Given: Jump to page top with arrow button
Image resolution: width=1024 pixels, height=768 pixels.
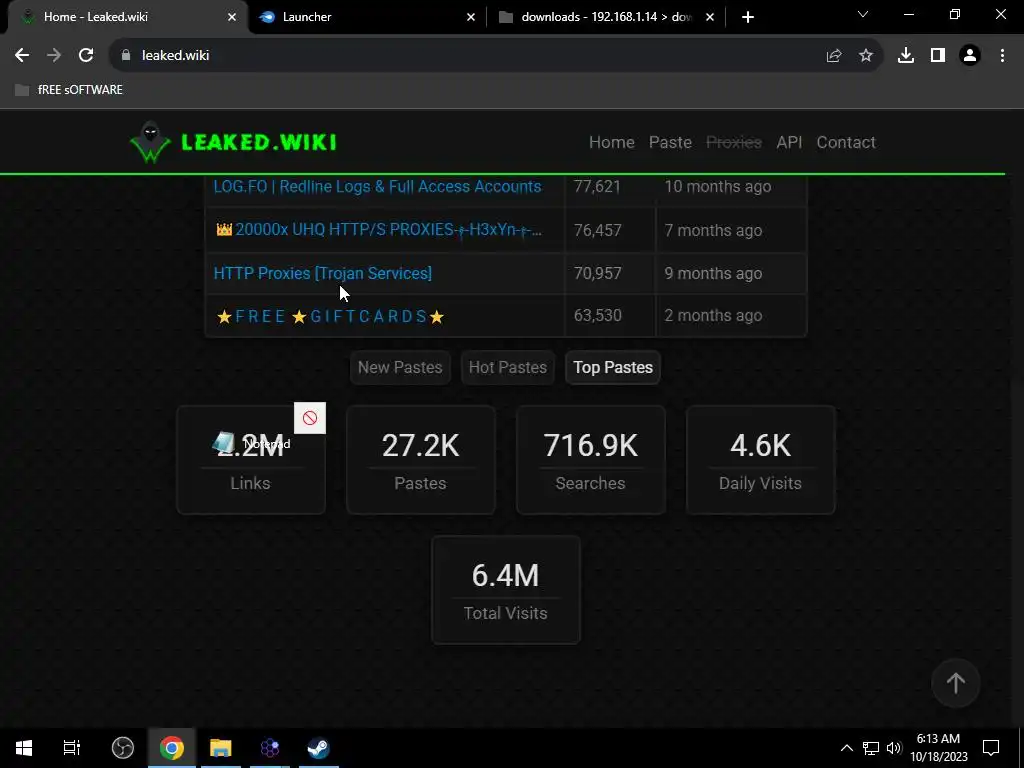Looking at the screenshot, I should point(955,683).
